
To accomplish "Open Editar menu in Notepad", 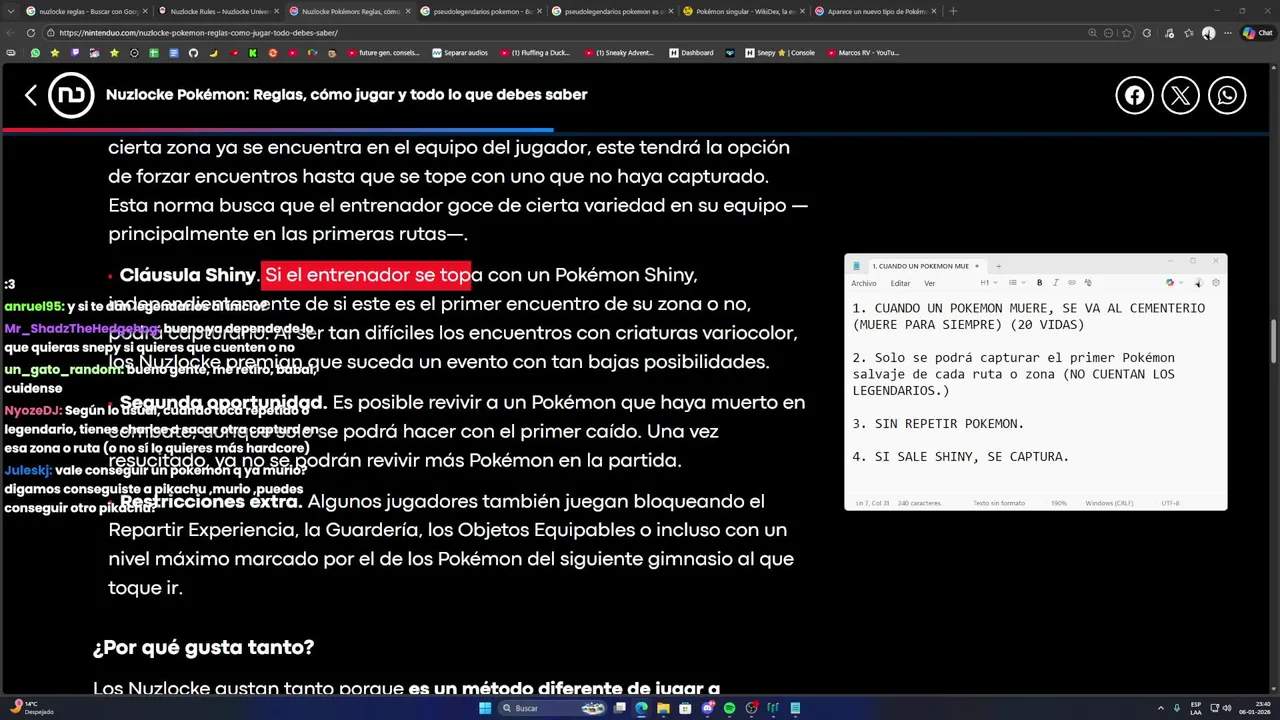I will tap(900, 283).
